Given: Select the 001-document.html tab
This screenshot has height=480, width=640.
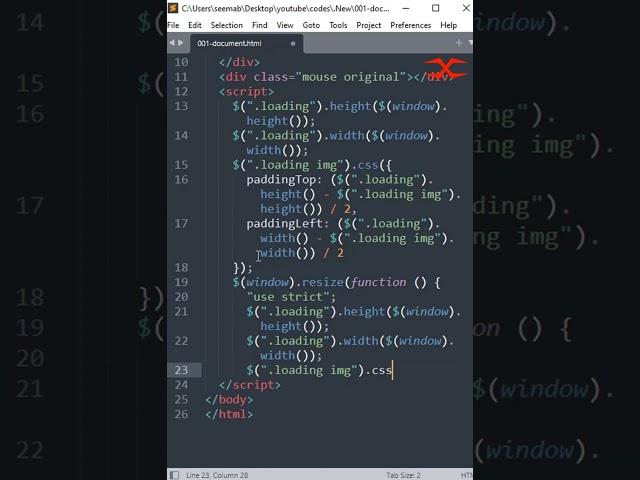Looking at the screenshot, I should [x=247, y=43].
